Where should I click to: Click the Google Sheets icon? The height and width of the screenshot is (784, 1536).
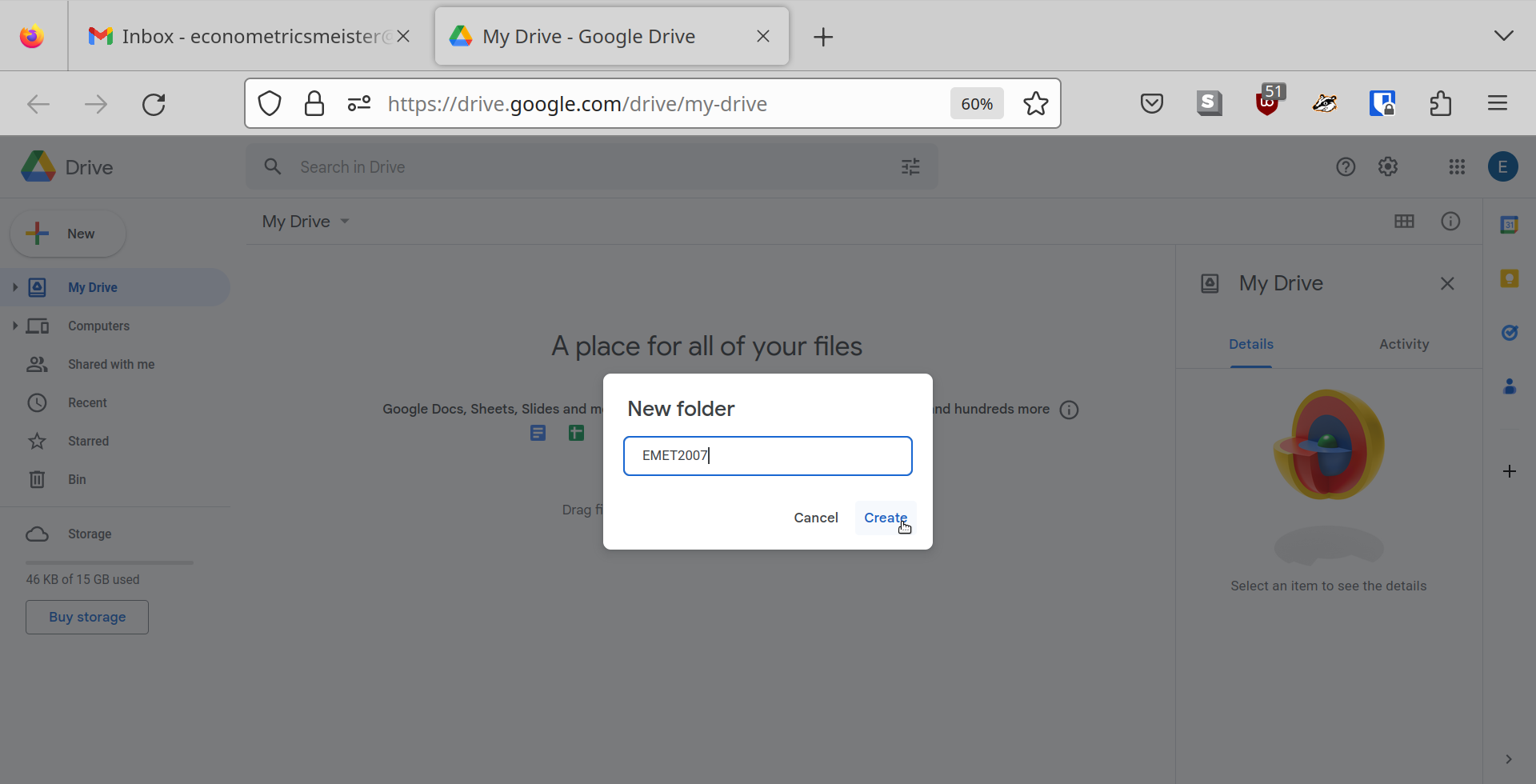pyautogui.click(x=576, y=433)
